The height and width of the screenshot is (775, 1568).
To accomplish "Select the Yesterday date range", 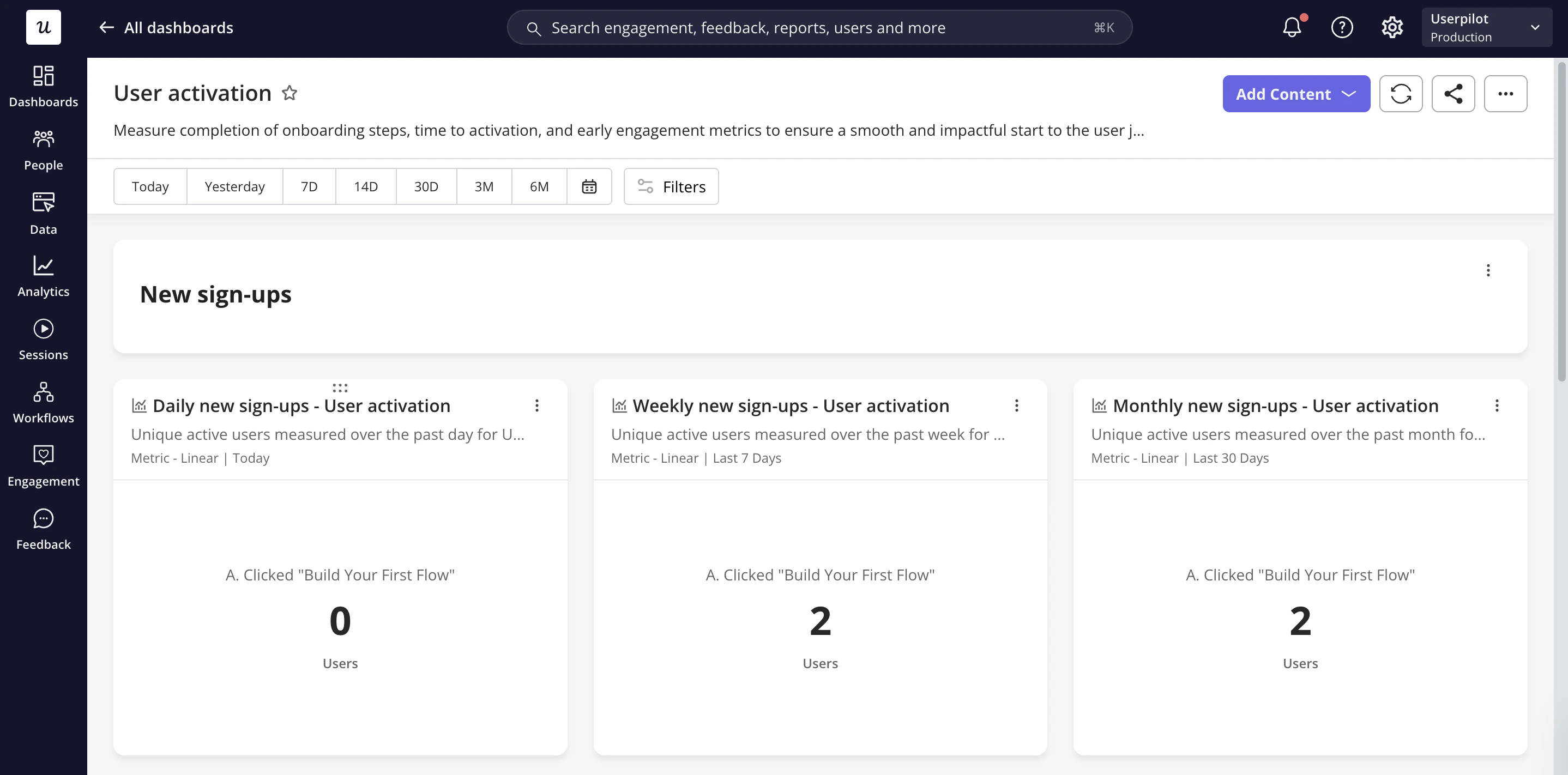I will click(234, 186).
